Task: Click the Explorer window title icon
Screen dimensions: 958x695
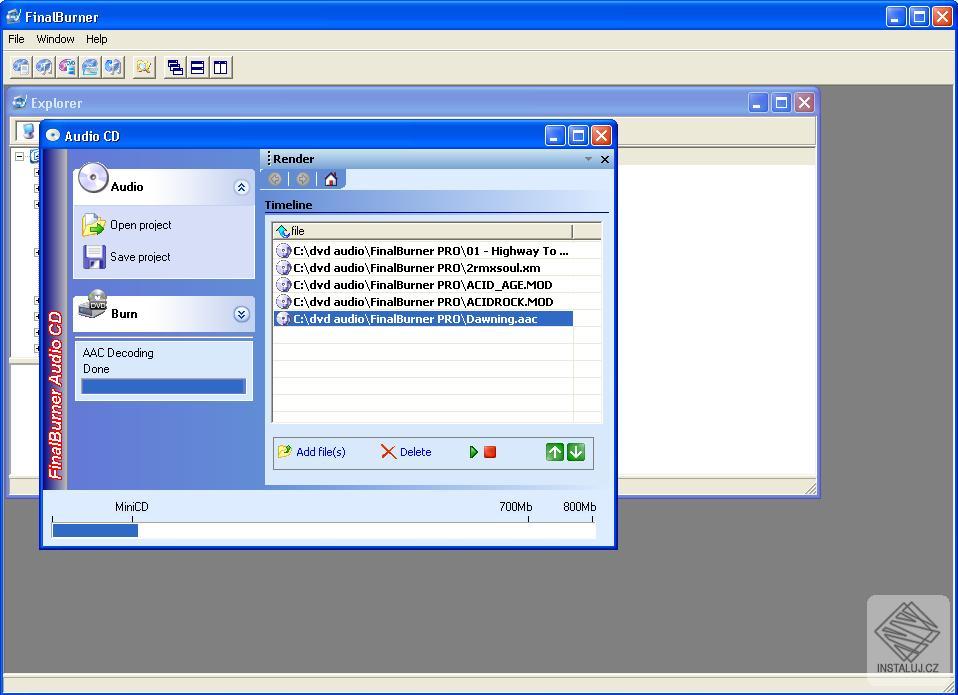Action: click(20, 102)
